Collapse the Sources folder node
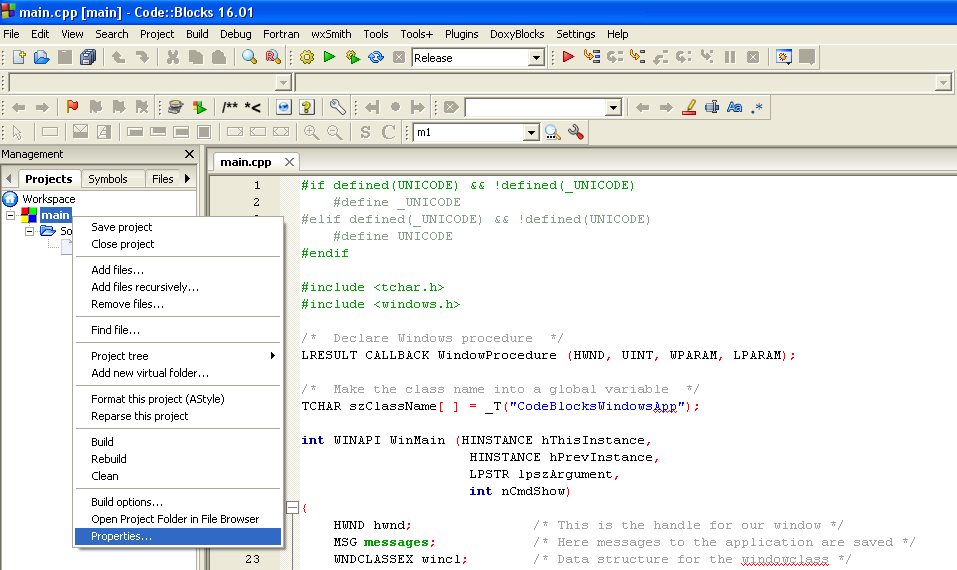Screen dimensions: 957x570 (29, 231)
